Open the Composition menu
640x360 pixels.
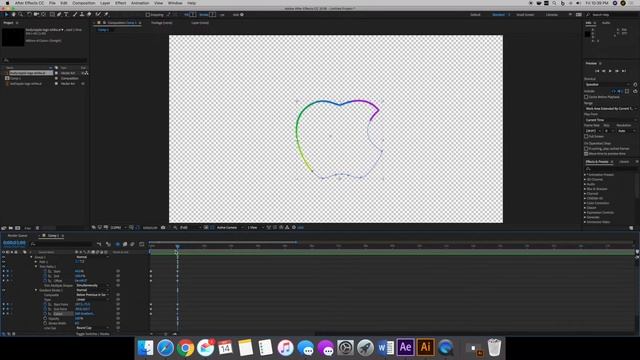click(x=84, y=3)
